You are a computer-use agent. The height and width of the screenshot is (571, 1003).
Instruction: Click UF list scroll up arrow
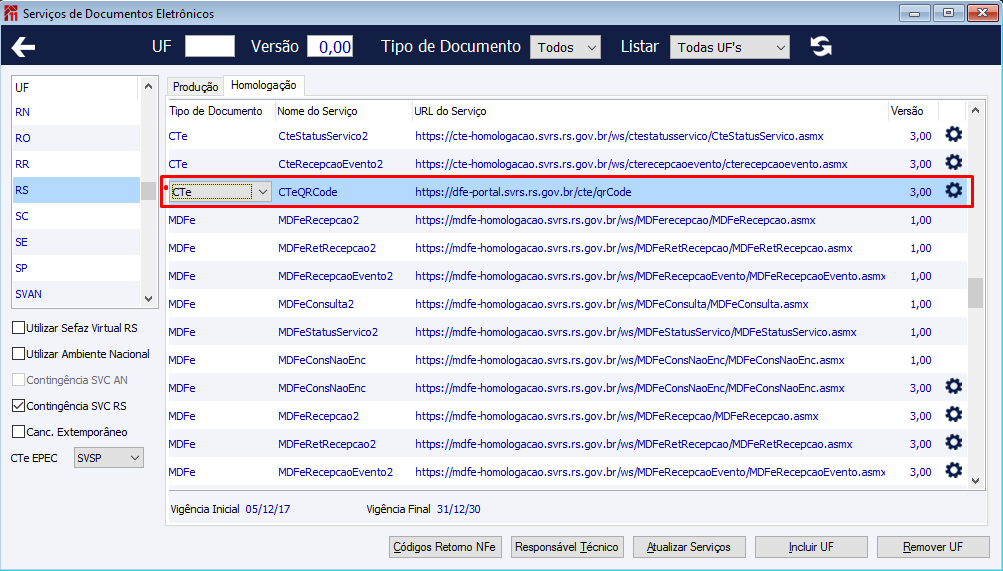[x=148, y=86]
